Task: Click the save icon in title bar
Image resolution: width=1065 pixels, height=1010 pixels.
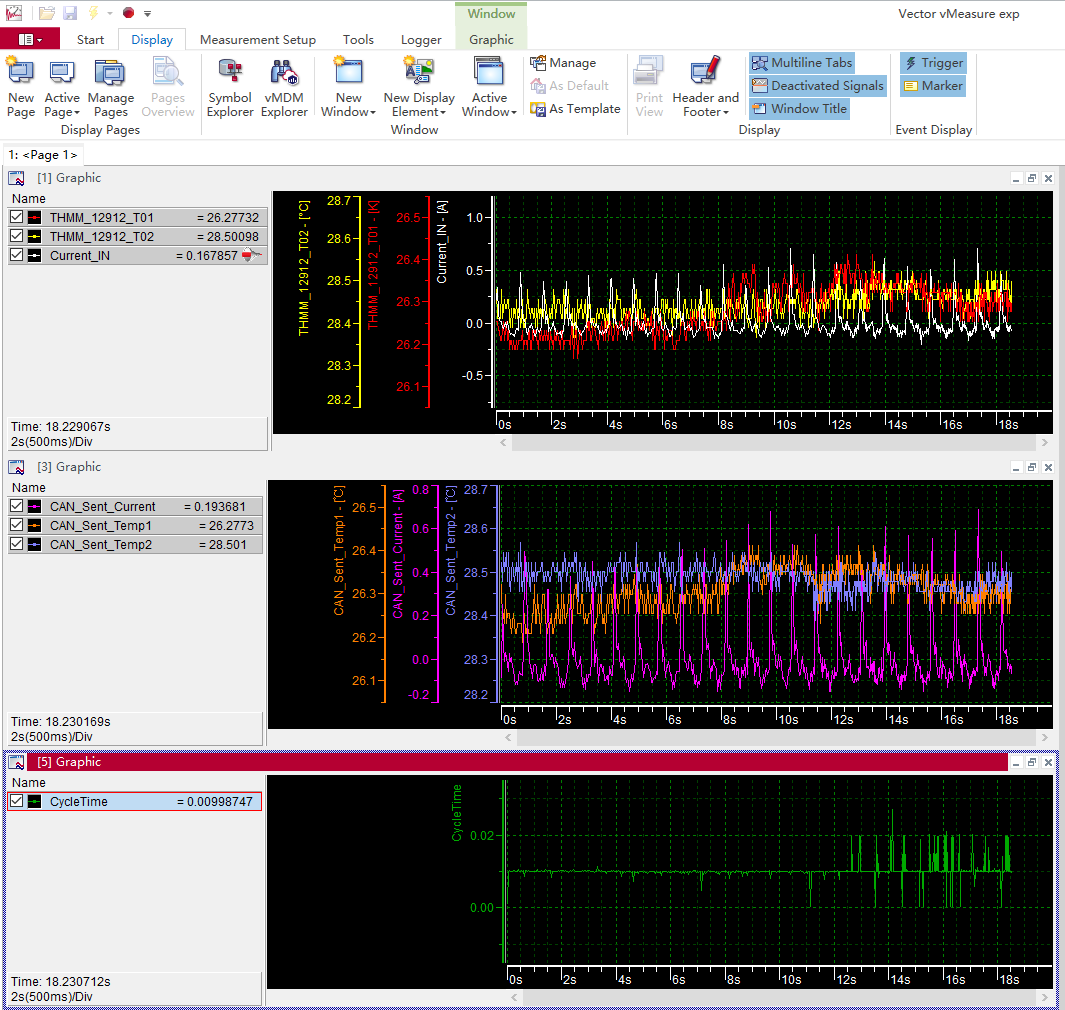Action: coord(70,13)
